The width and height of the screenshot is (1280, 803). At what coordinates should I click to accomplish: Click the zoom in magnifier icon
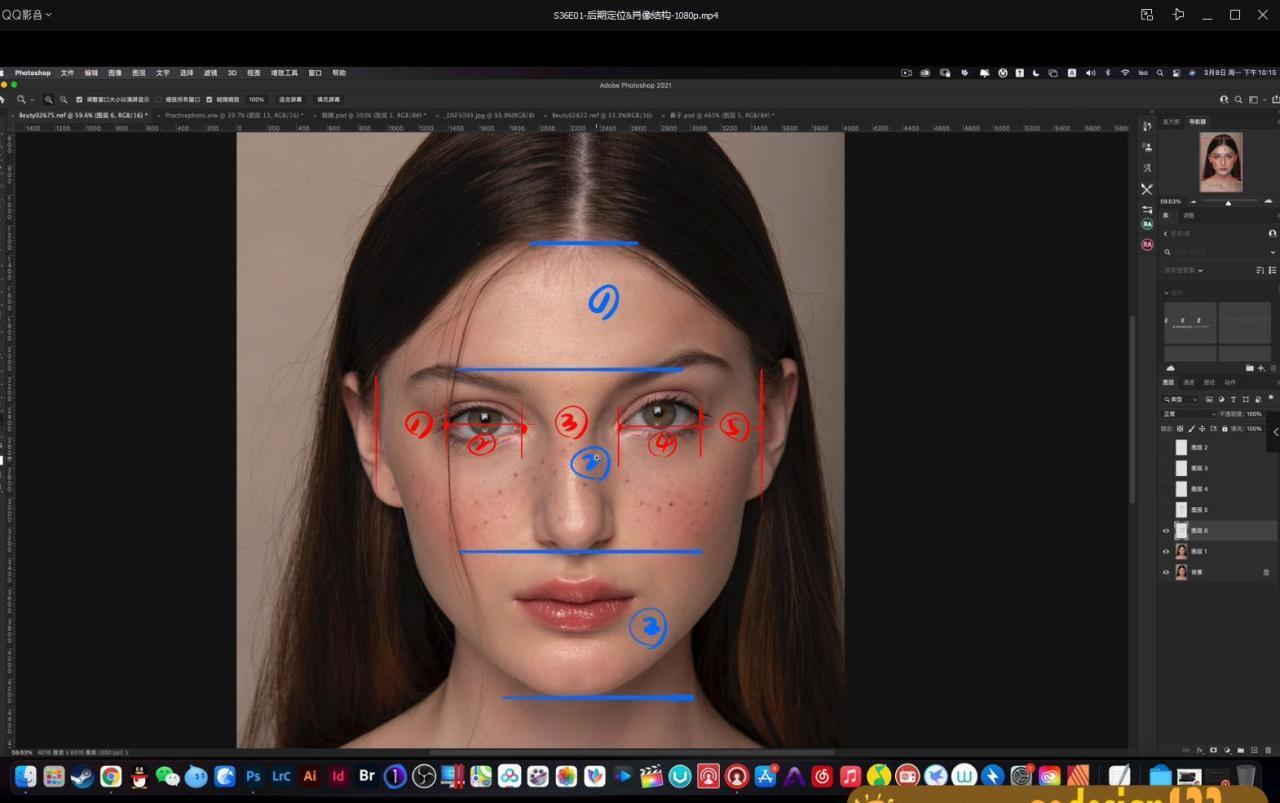coord(48,100)
